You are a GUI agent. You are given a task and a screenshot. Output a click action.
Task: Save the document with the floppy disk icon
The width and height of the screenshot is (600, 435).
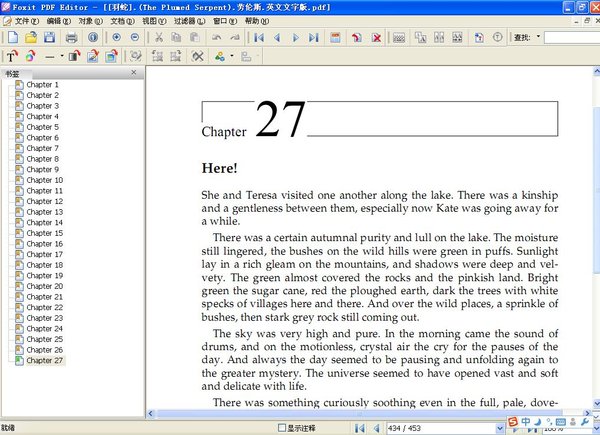[x=49, y=37]
